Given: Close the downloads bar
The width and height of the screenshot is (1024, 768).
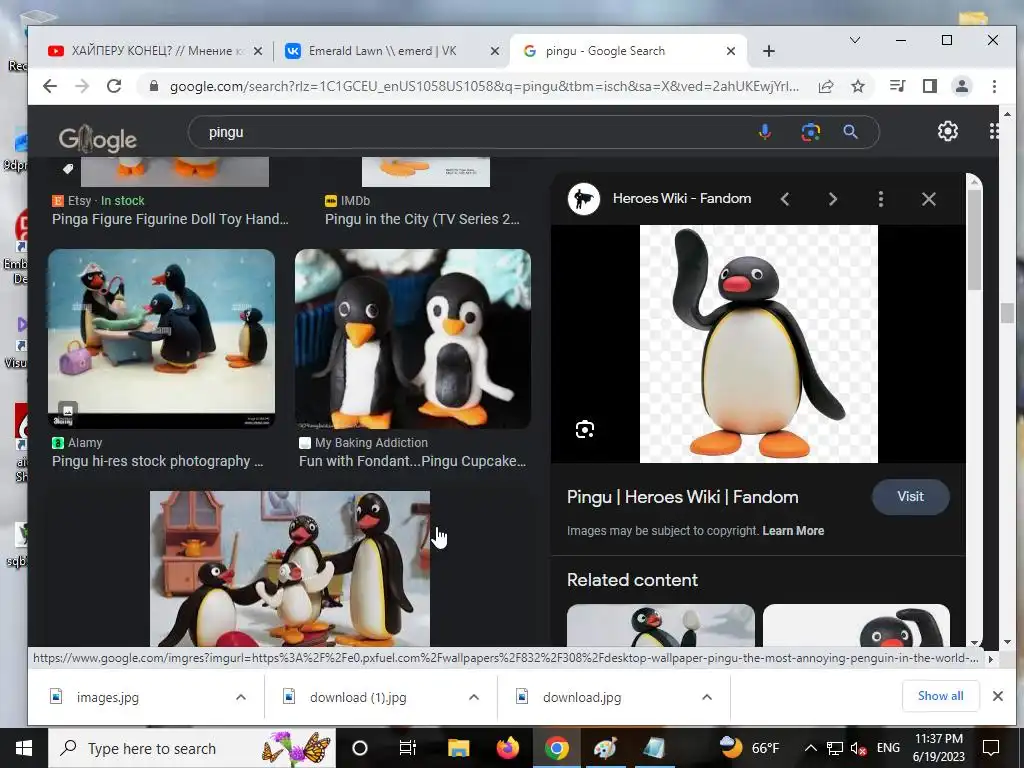Looking at the screenshot, I should click(998, 696).
